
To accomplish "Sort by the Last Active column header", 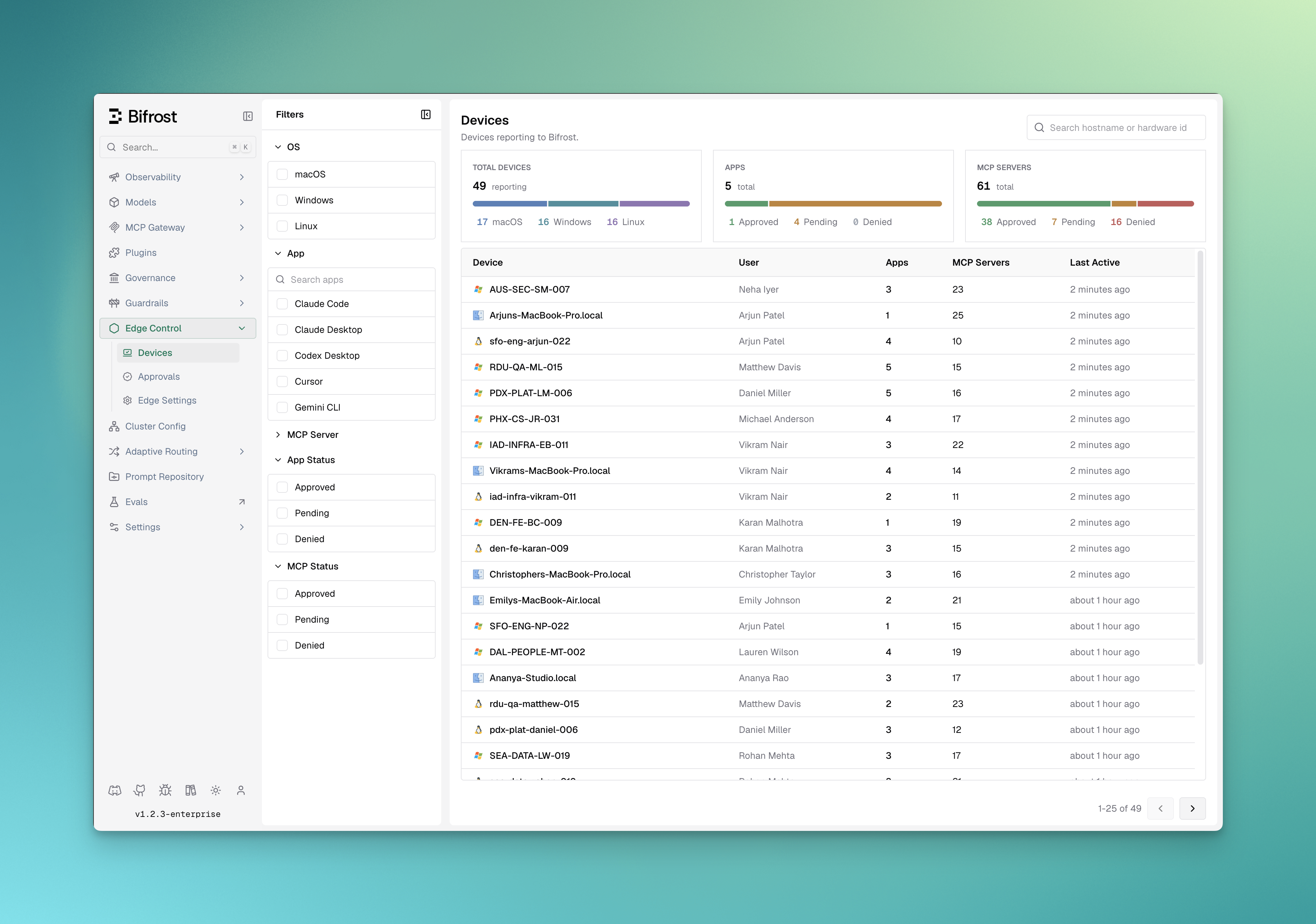I will [x=1094, y=262].
